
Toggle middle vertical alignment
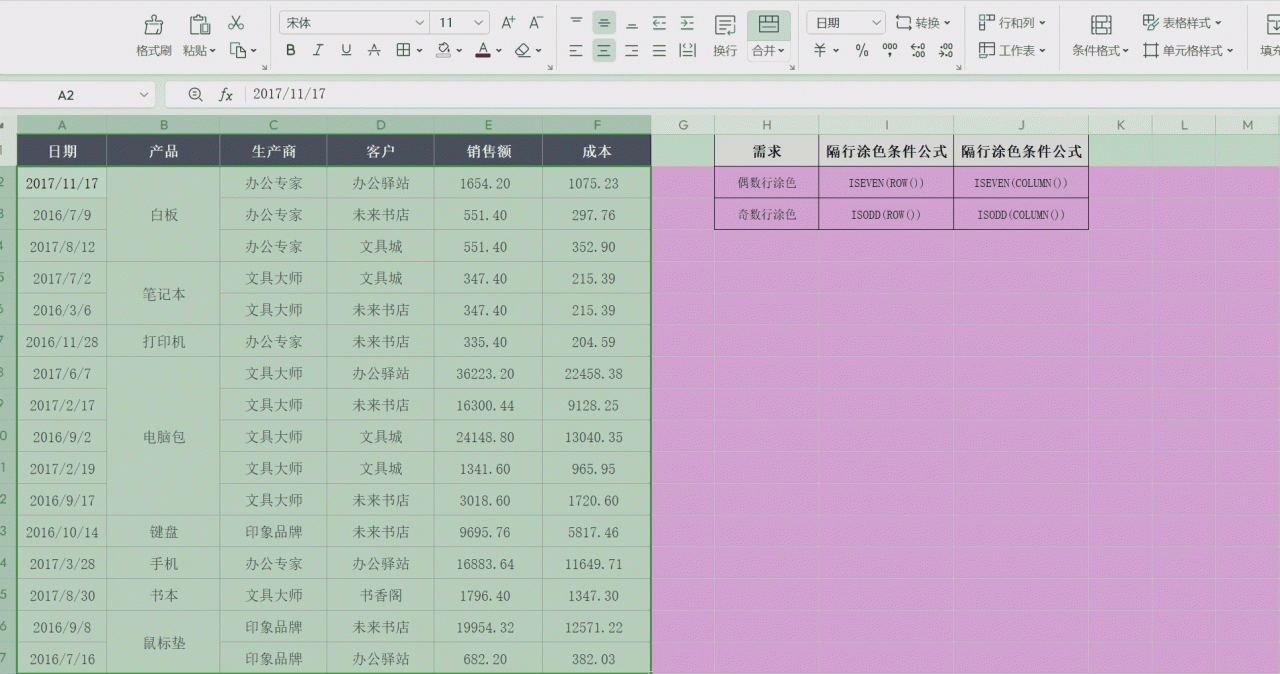pyautogui.click(x=604, y=22)
